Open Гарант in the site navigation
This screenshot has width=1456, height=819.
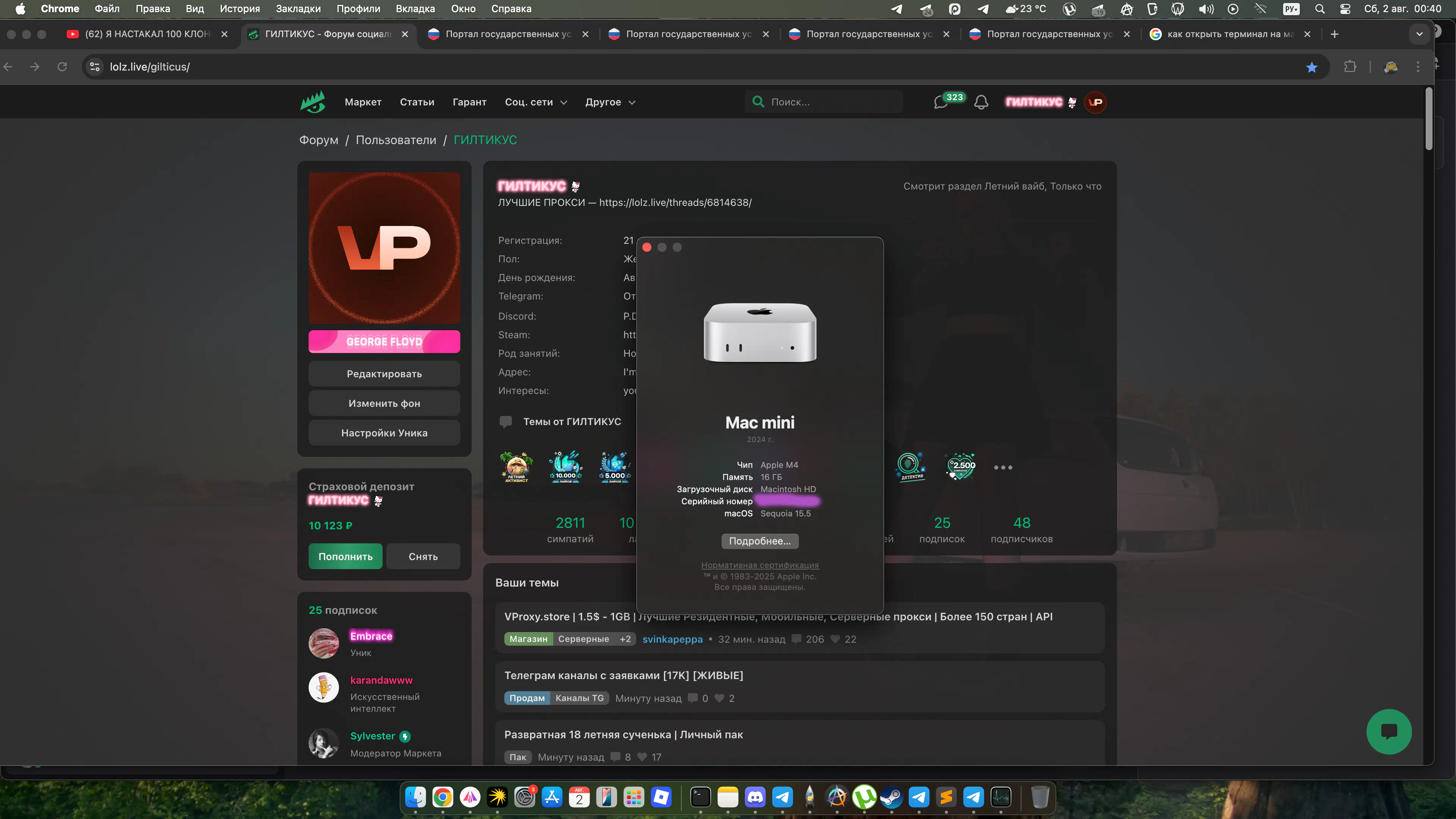pos(469,102)
